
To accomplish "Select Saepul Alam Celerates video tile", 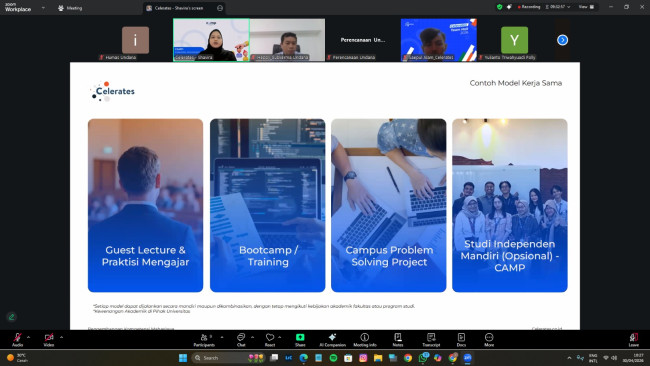I will point(439,40).
